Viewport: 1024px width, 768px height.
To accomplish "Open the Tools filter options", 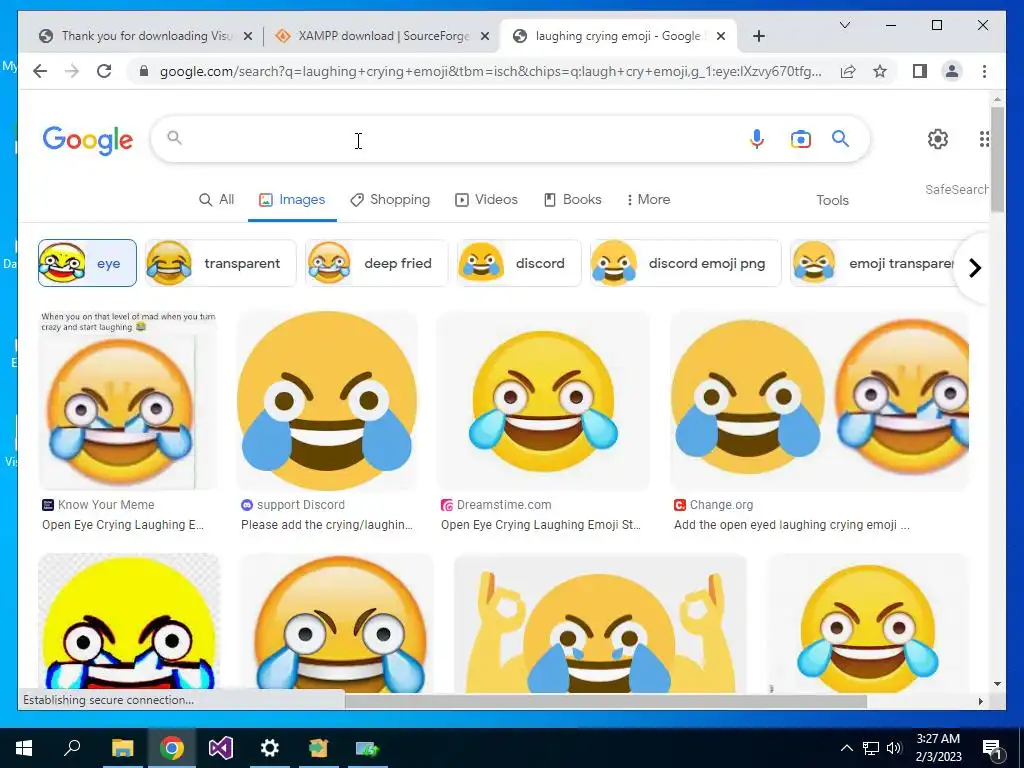I will click(x=832, y=200).
